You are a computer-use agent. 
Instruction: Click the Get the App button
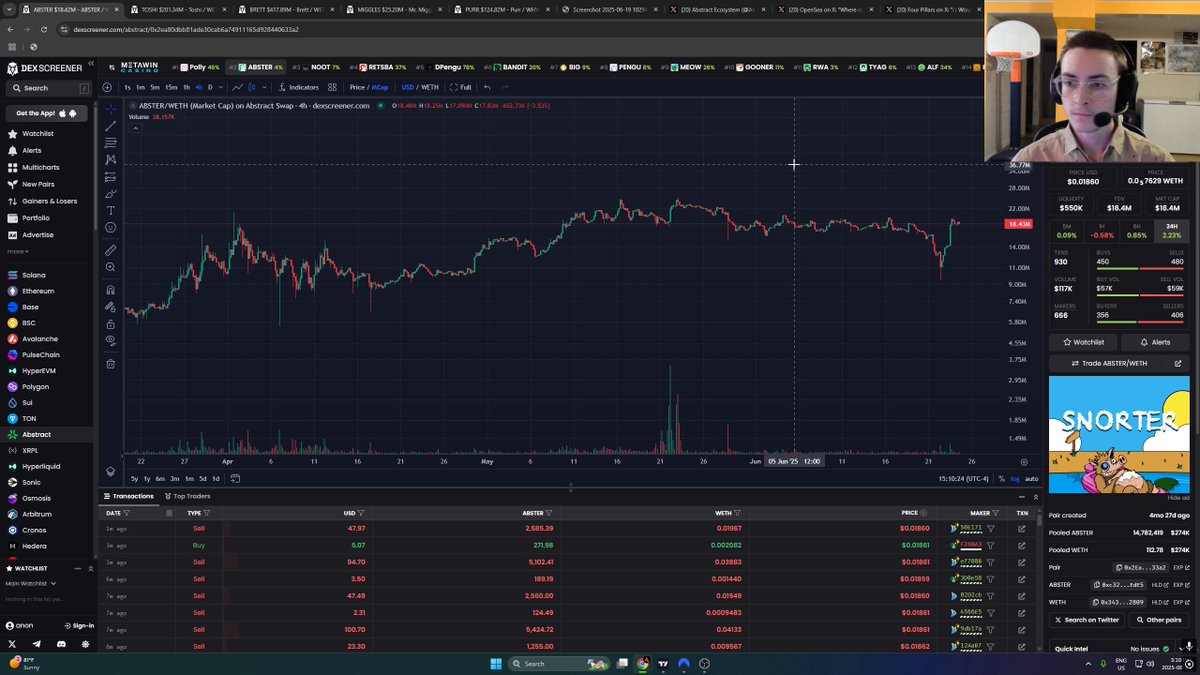47,113
